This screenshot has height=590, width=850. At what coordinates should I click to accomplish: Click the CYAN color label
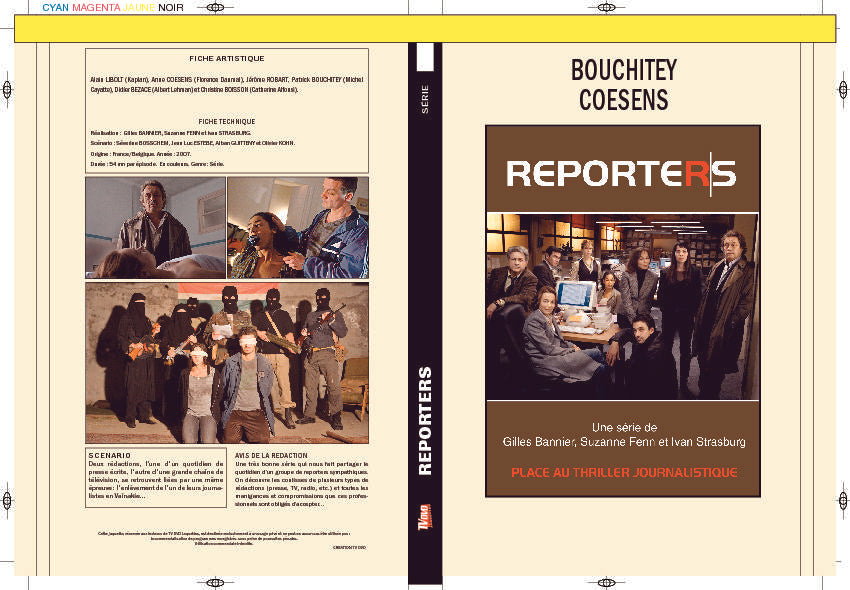click(x=55, y=8)
